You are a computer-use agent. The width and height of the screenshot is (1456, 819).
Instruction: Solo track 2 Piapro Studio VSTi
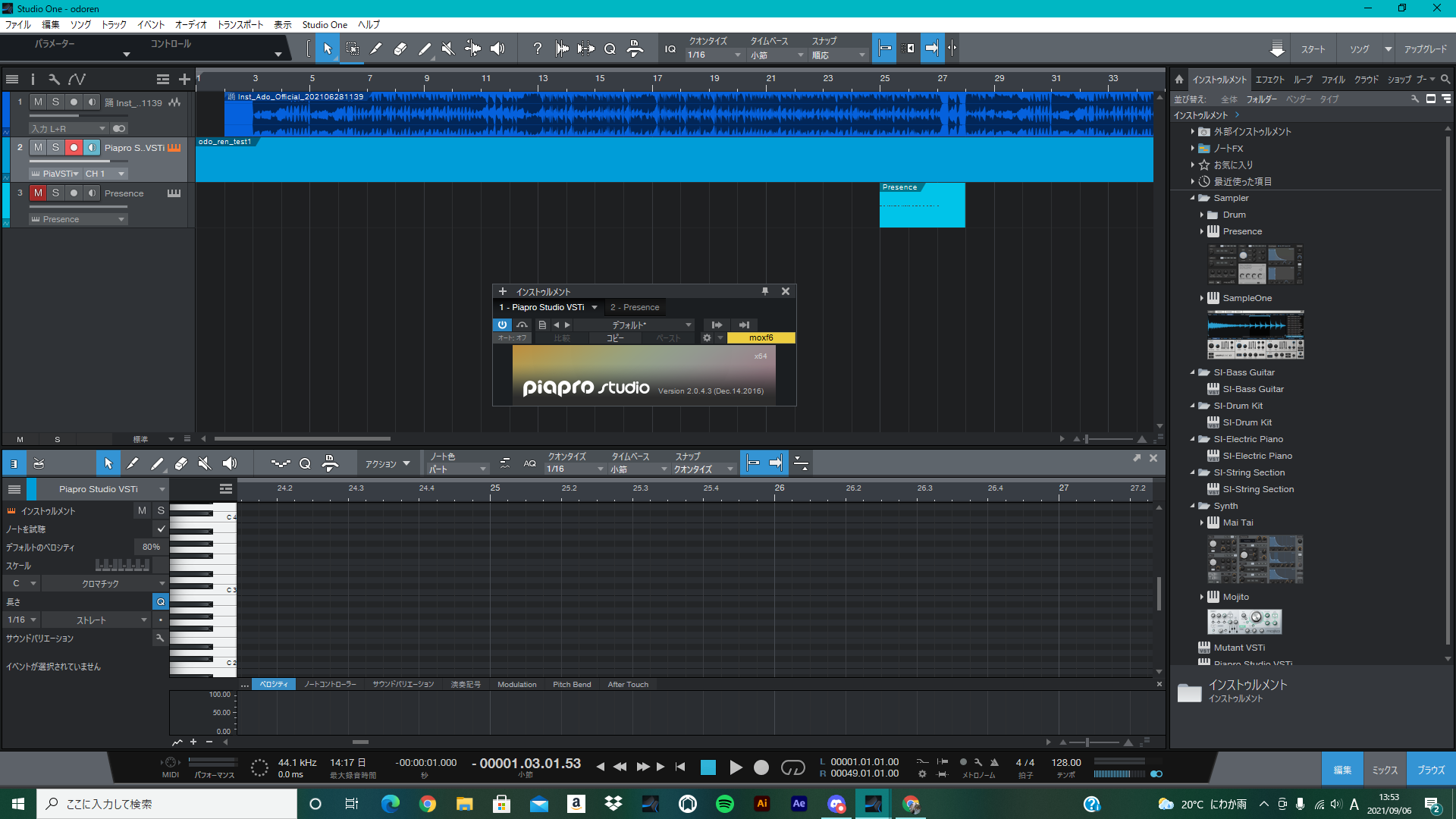(x=55, y=147)
